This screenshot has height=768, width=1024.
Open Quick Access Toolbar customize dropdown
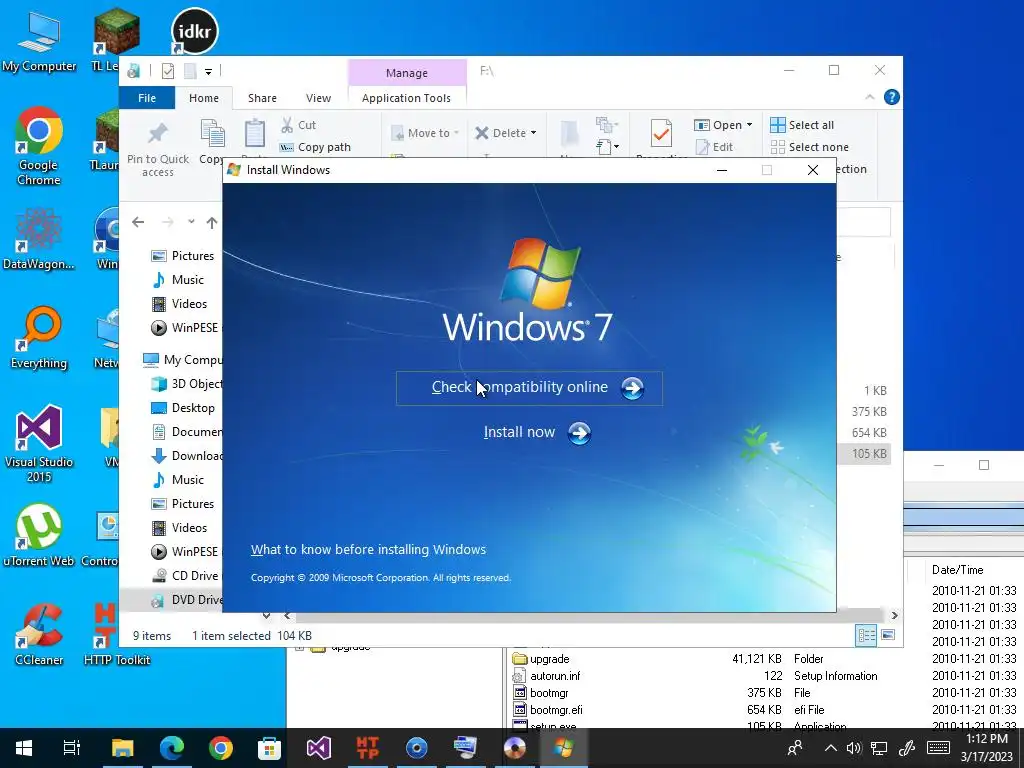(208, 71)
